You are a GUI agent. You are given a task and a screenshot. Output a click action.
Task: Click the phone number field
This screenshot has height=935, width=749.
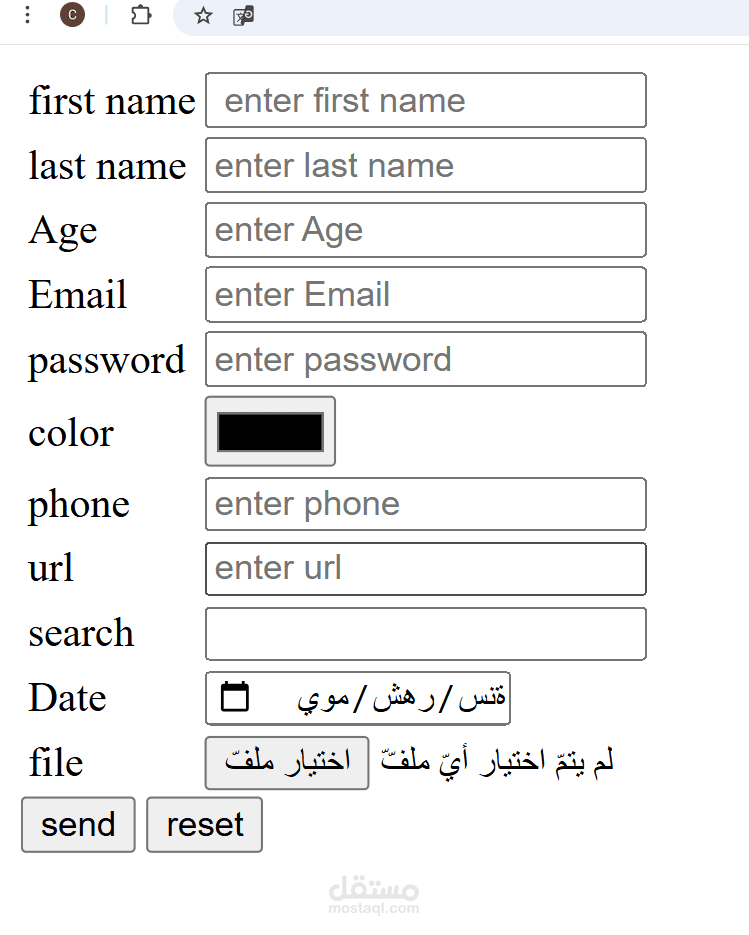pyautogui.click(x=425, y=504)
